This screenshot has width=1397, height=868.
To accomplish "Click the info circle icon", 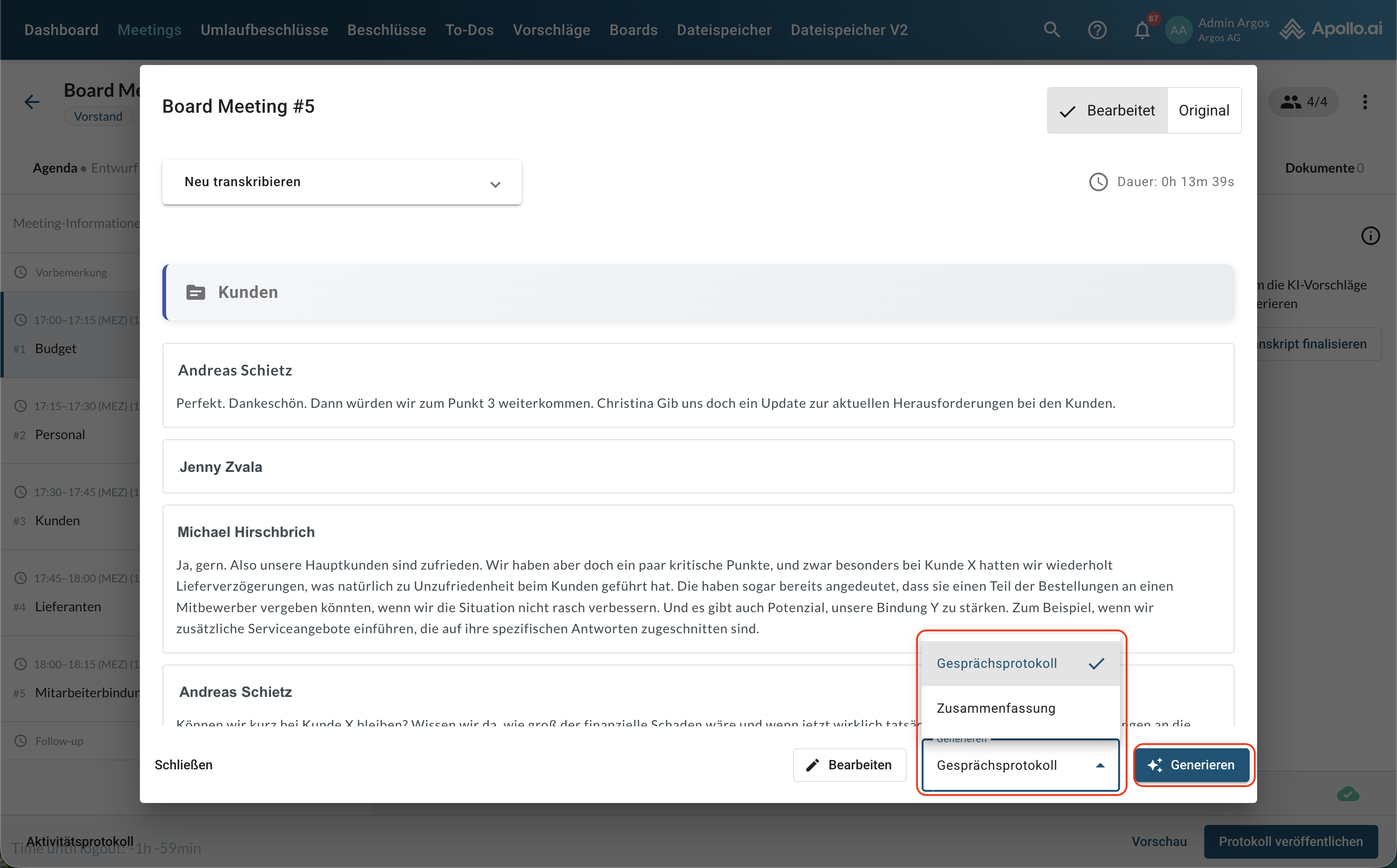I will tap(1370, 236).
